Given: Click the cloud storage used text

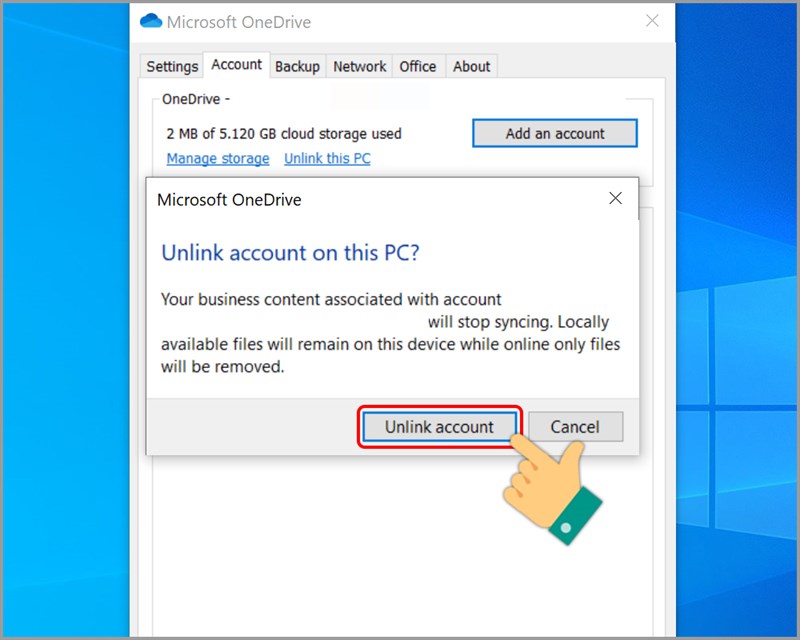Looking at the screenshot, I should [x=284, y=134].
